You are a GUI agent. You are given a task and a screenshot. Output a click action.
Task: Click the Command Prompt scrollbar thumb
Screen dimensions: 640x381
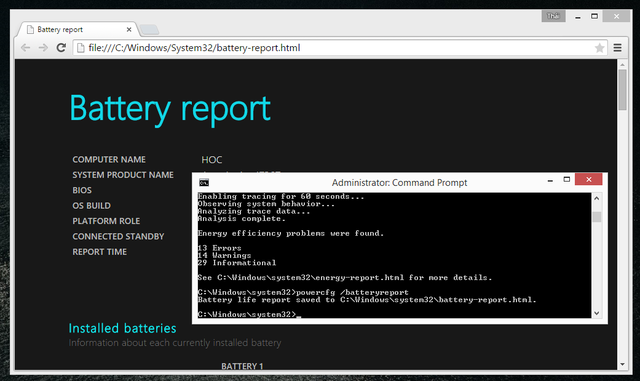[597, 217]
